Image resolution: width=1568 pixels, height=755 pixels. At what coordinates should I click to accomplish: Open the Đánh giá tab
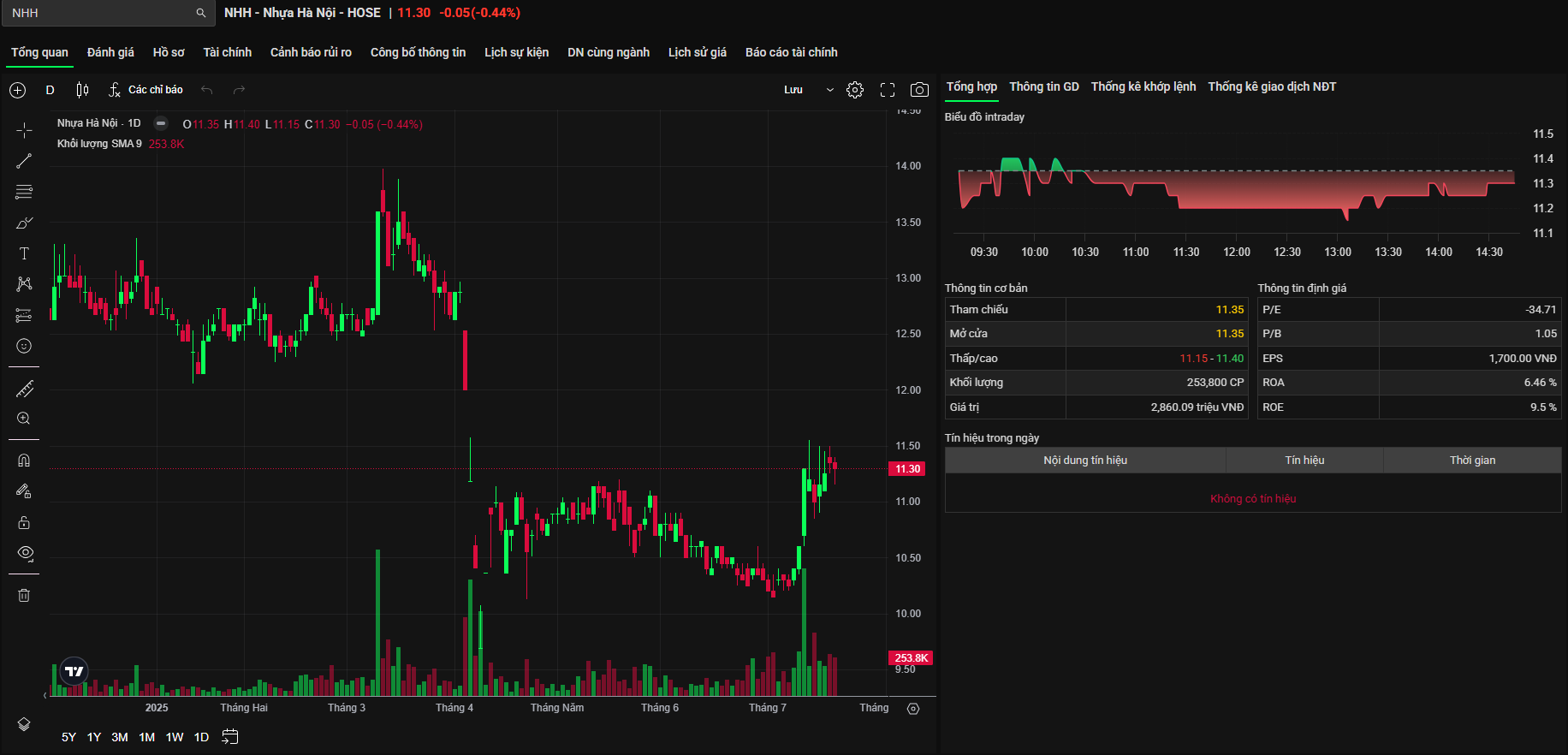(x=110, y=52)
